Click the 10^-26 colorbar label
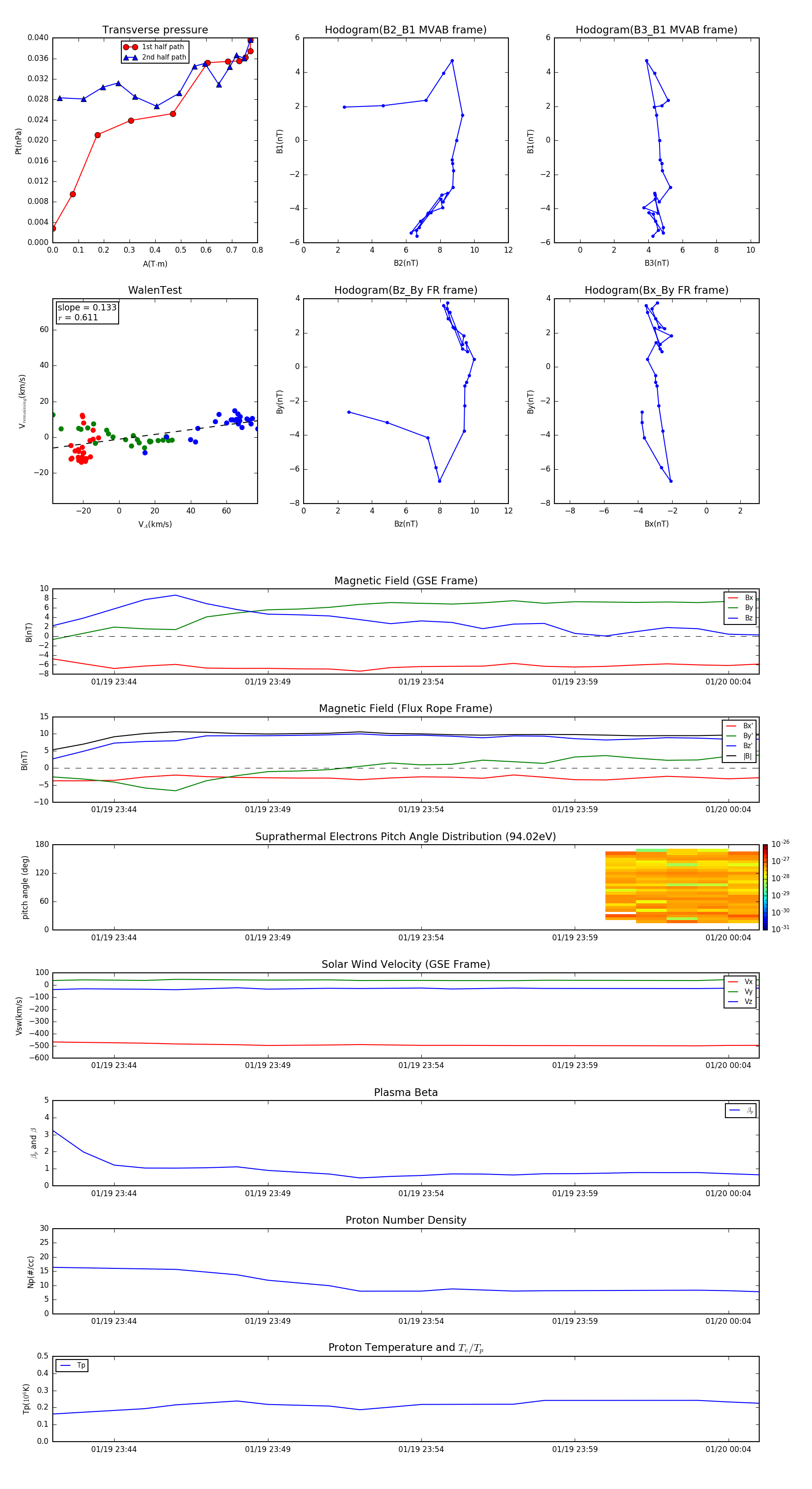Image resolution: width=812 pixels, height=1489 pixels. point(780,844)
